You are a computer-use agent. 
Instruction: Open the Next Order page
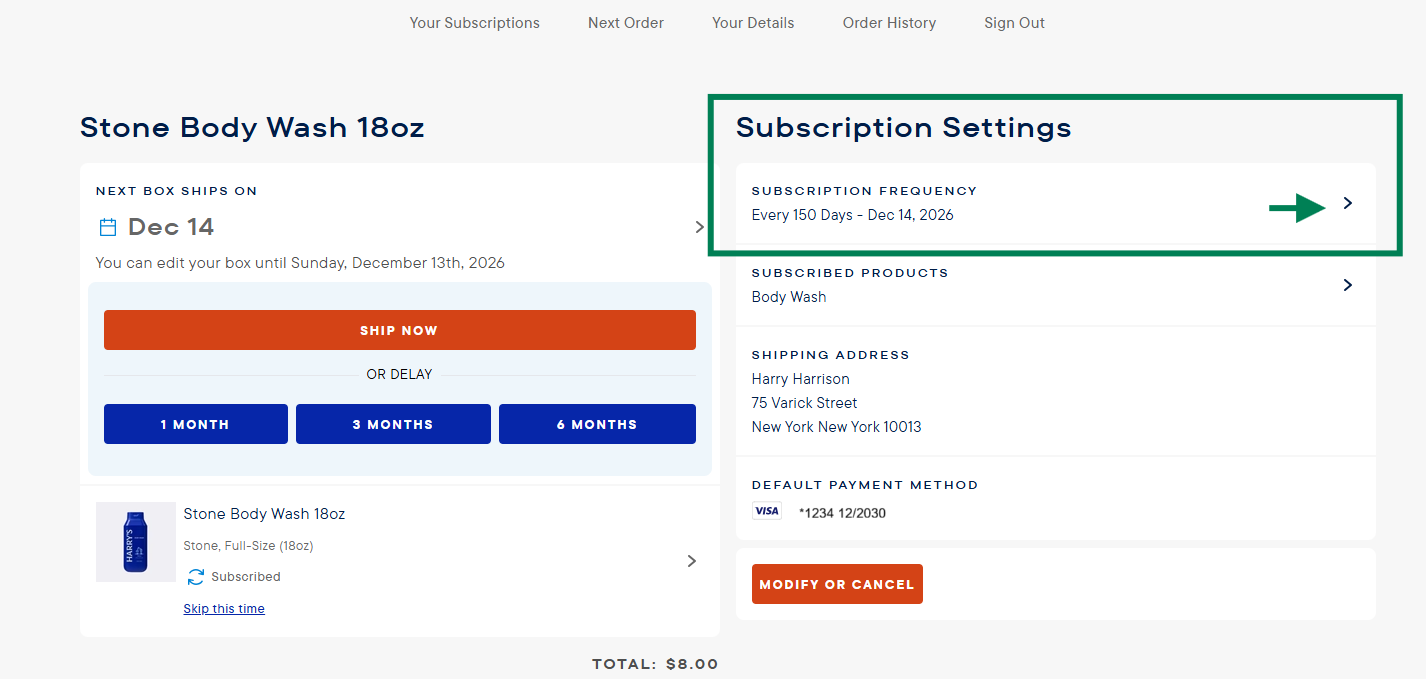[x=625, y=23]
